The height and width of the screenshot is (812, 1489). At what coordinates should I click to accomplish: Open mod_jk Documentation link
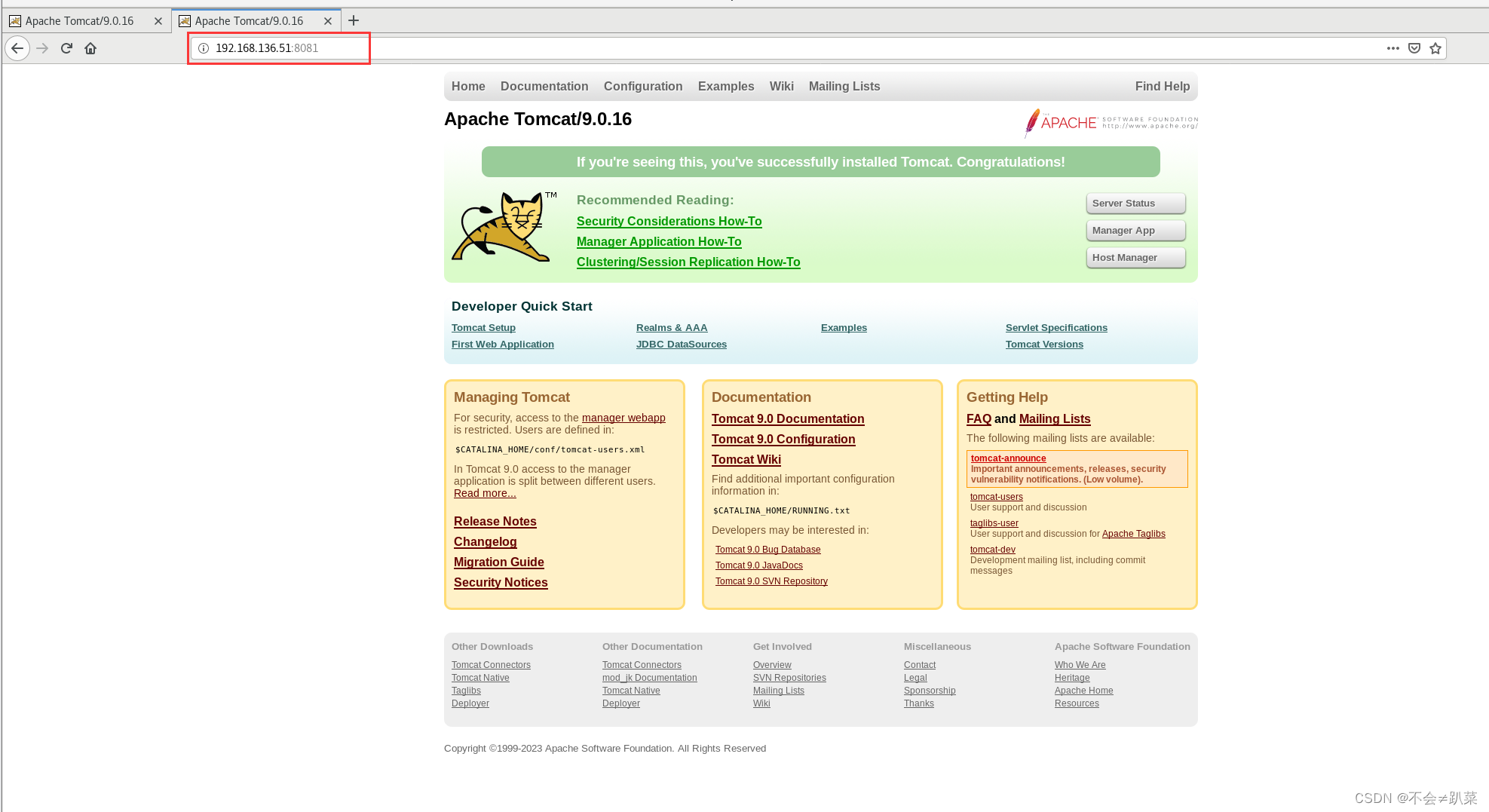coord(650,678)
